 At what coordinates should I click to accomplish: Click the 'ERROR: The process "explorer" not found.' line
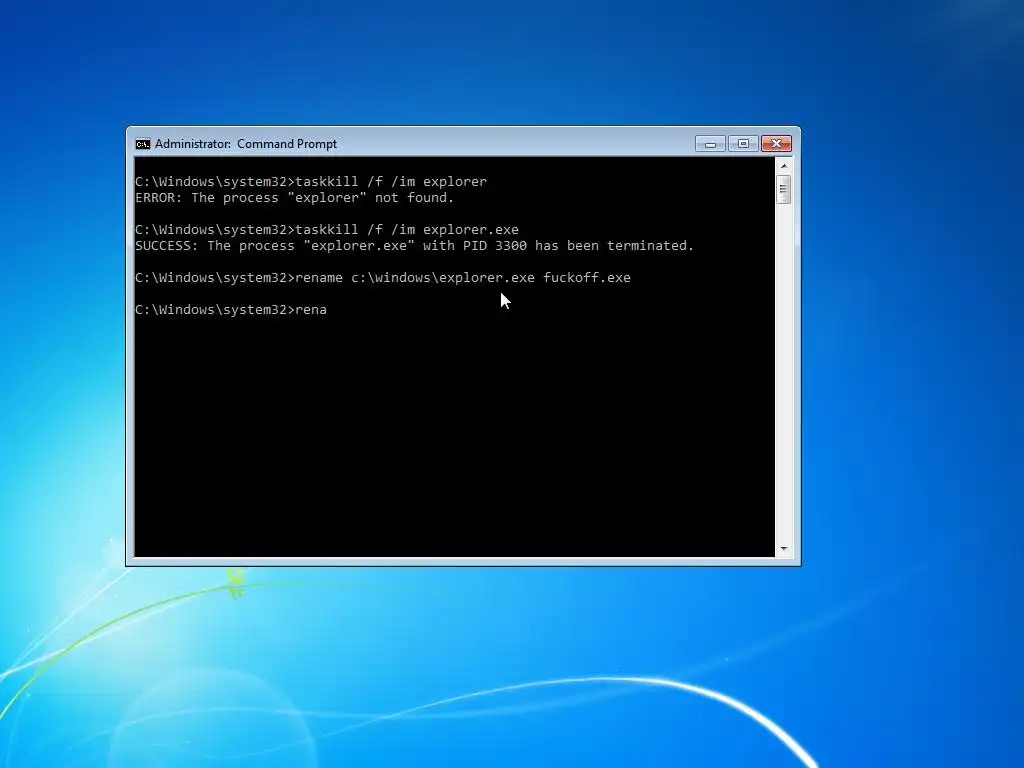tap(295, 198)
